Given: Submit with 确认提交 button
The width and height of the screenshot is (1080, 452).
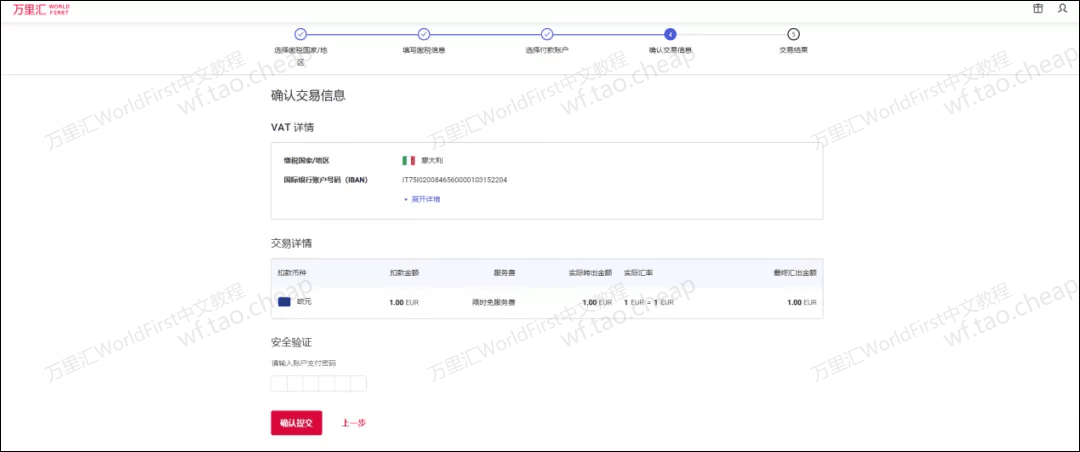Looking at the screenshot, I should 296,423.
